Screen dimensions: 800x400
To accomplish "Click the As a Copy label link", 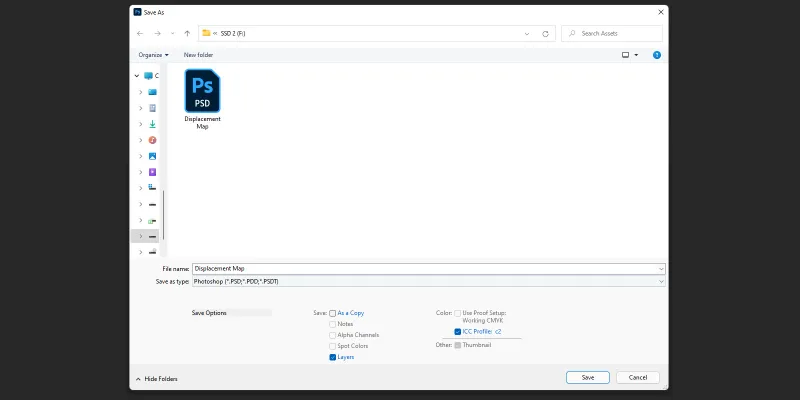I will coord(351,313).
